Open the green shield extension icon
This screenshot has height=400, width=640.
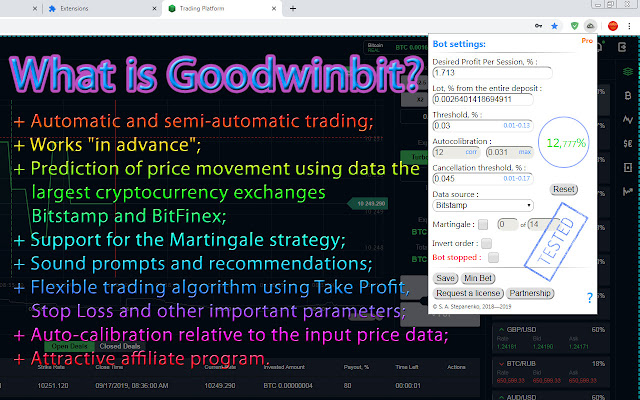(574, 26)
